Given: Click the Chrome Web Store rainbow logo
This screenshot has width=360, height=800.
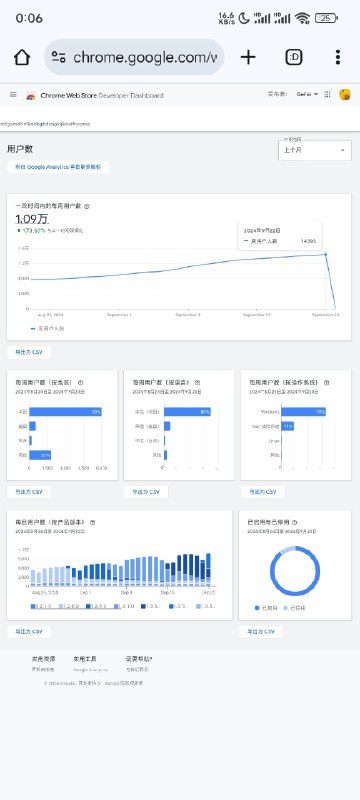Looking at the screenshot, I should (31, 95).
